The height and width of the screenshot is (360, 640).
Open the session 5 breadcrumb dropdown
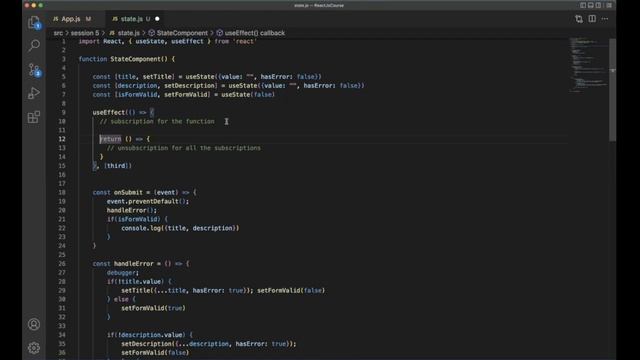(85, 33)
